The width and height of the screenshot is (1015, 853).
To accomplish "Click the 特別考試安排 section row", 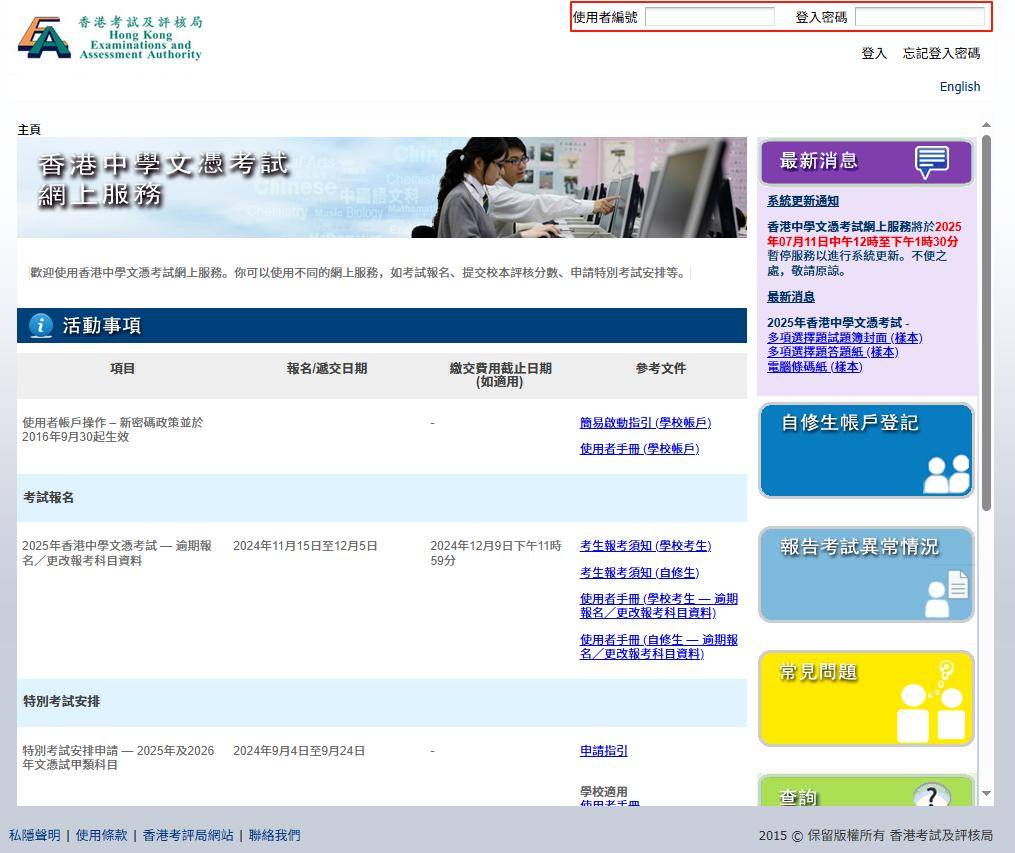I will 382,702.
